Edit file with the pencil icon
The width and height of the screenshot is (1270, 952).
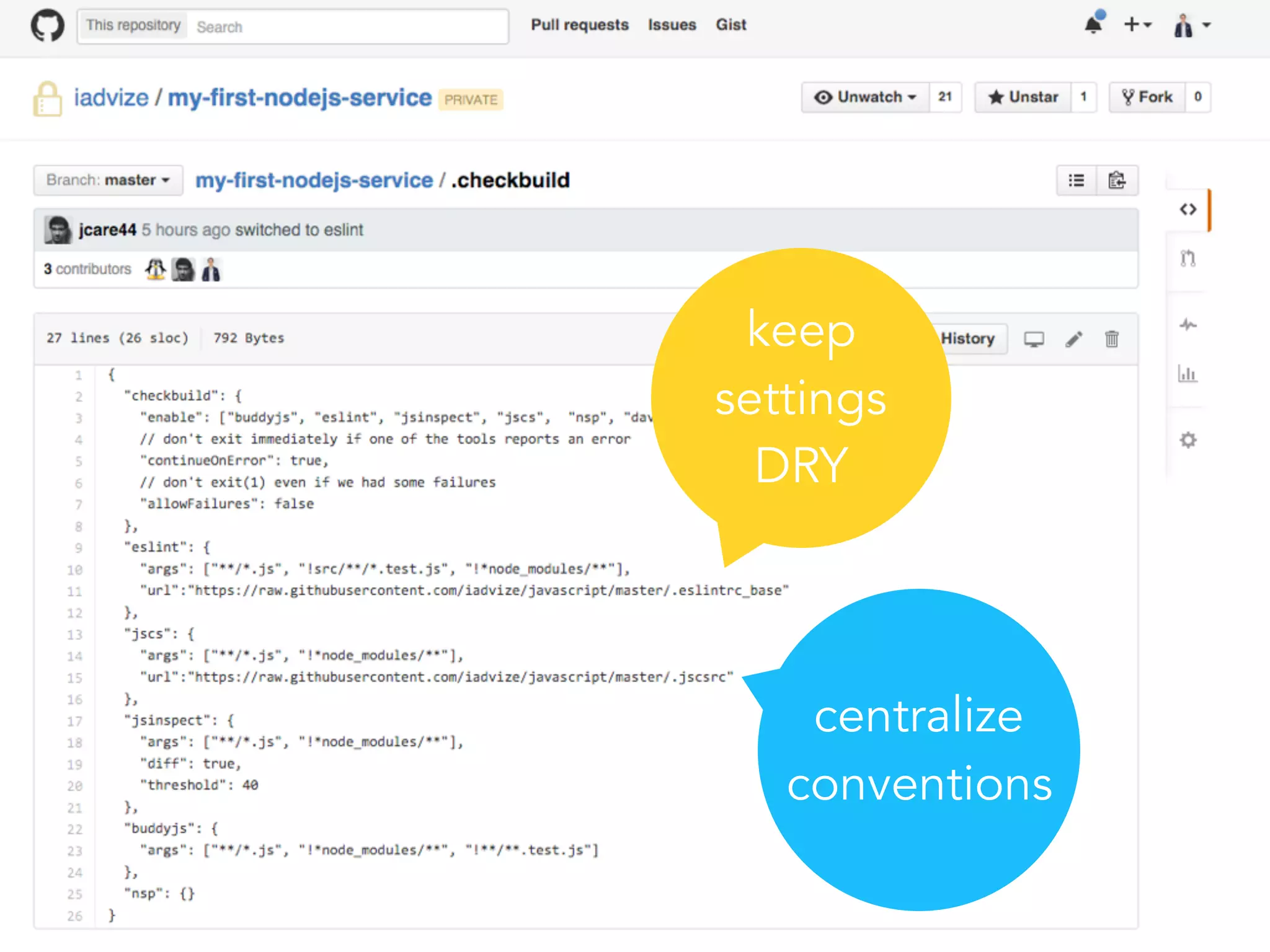[x=1074, y=339]
